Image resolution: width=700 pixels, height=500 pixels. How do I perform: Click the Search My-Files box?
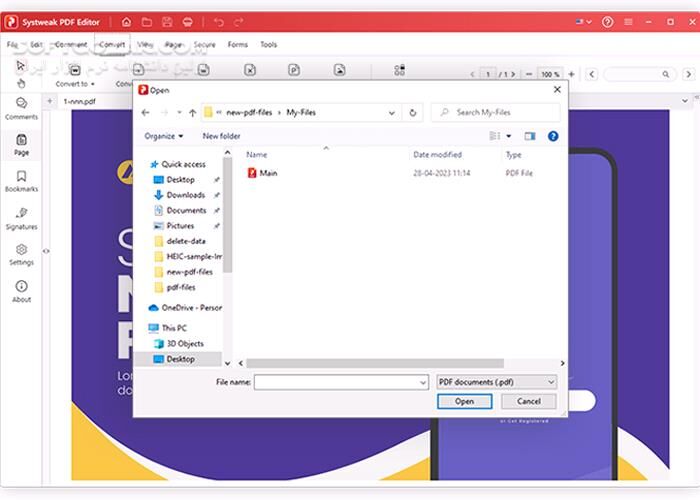tap(496, 112)
